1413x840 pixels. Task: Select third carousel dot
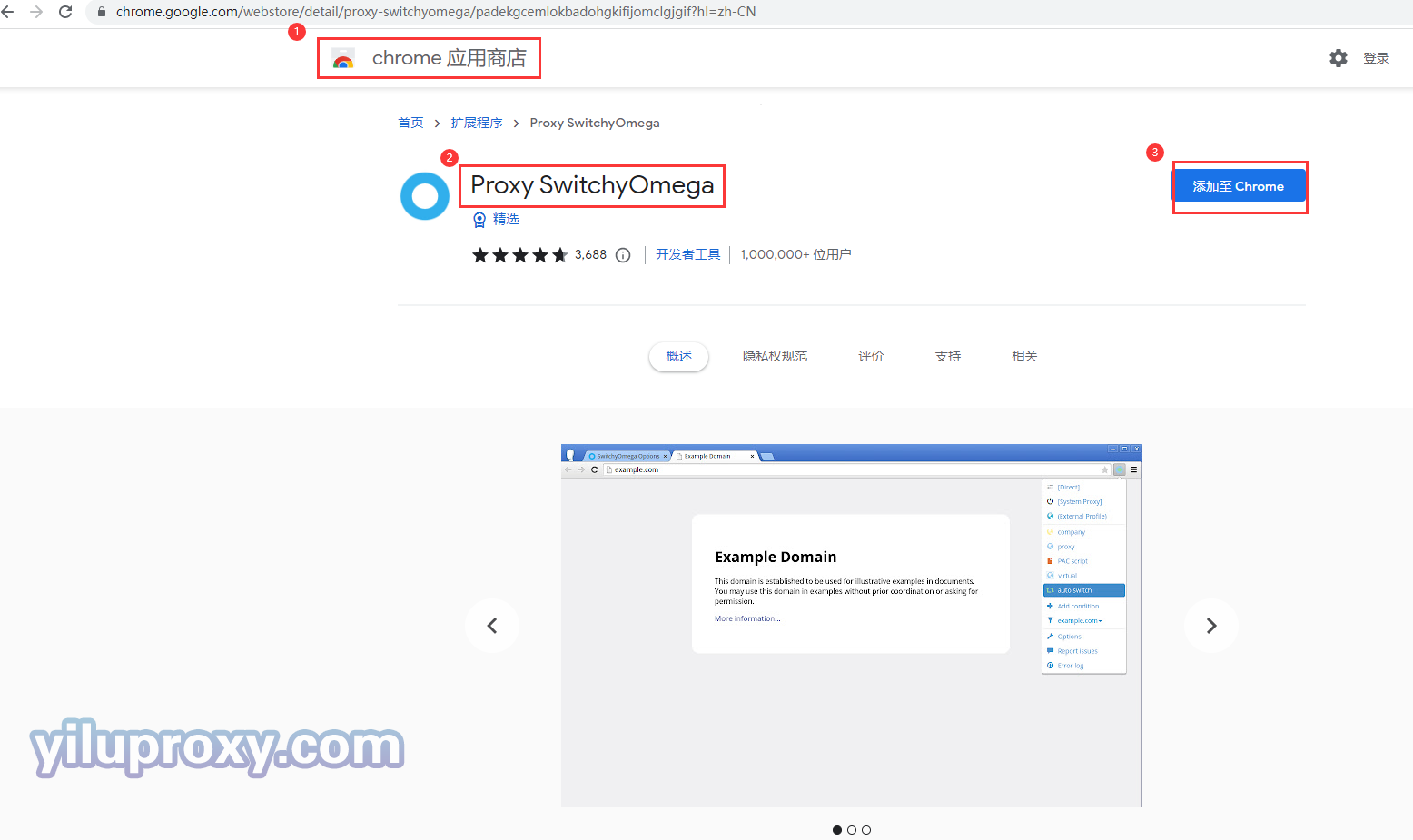tap(866, 830)
